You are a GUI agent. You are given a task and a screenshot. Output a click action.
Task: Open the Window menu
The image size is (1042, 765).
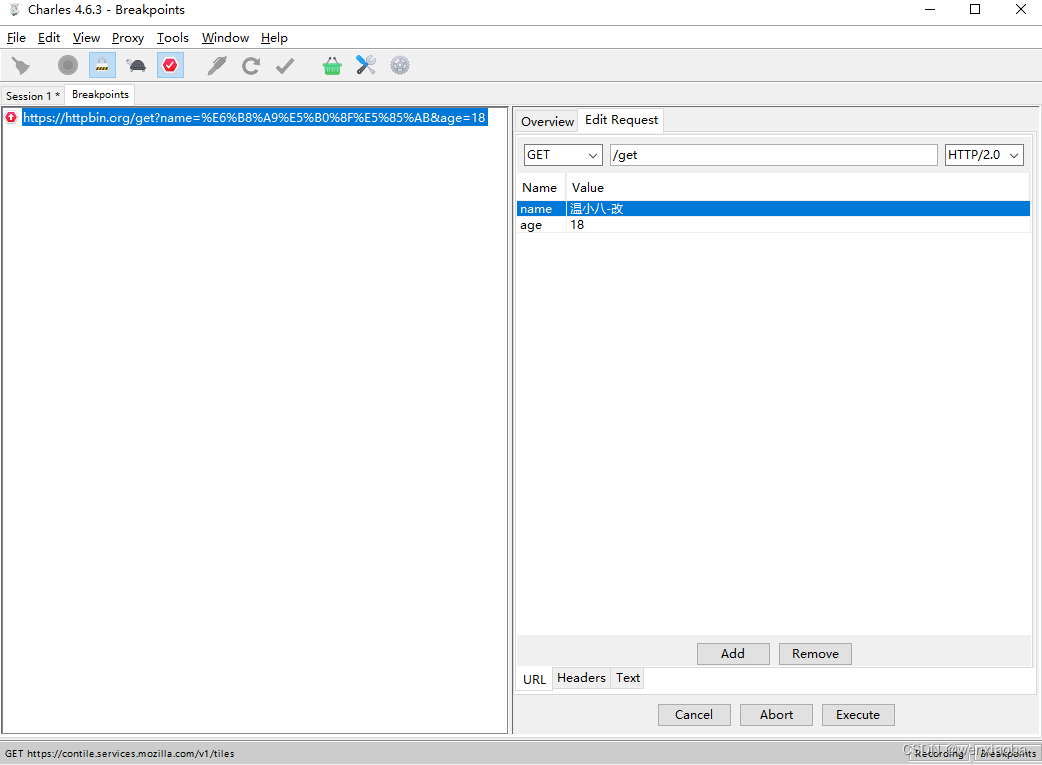225,38
